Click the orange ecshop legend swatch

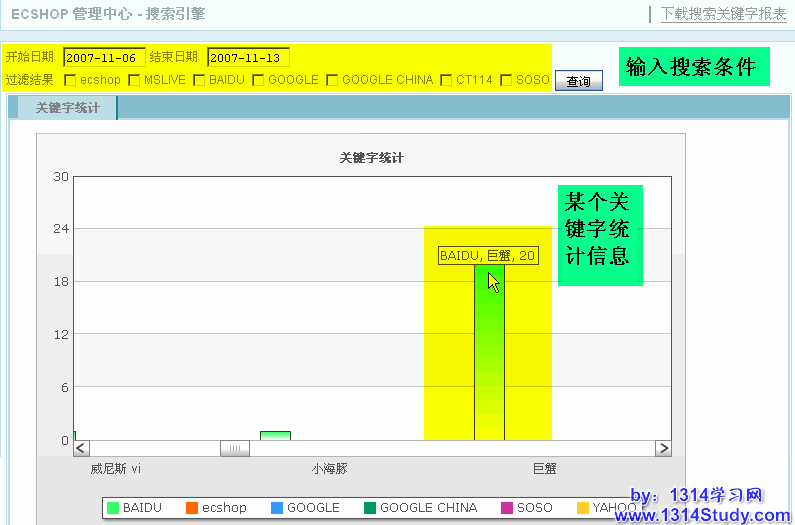pyautogui.click(x=192, y=508)
